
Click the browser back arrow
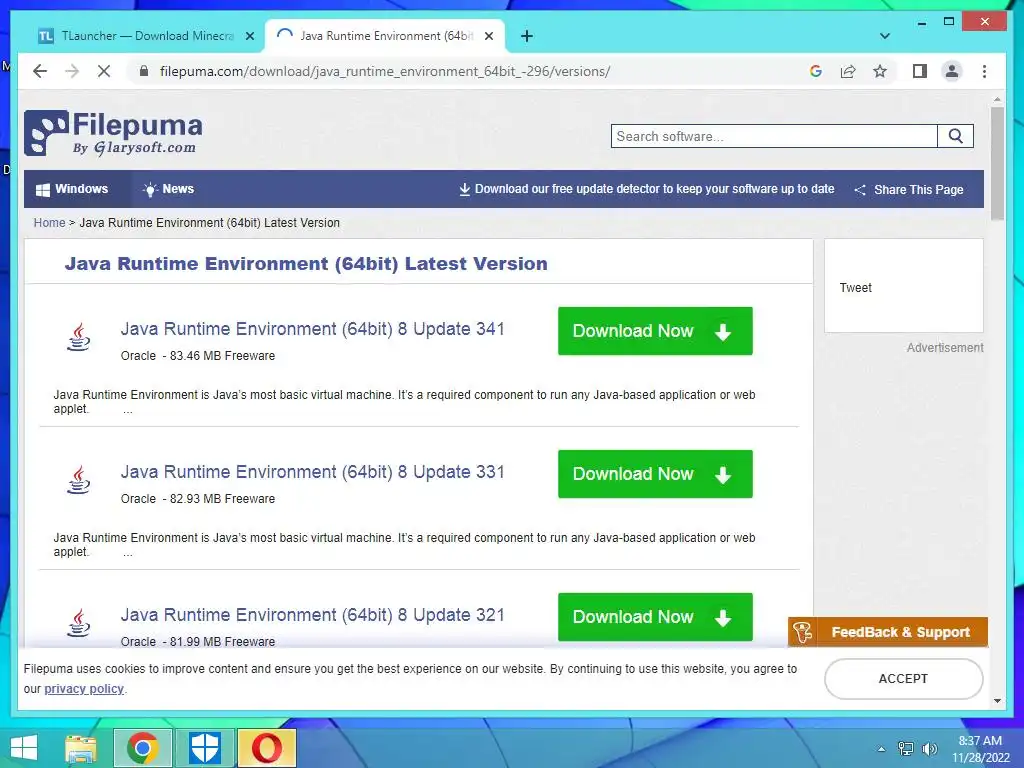(40, 71)
